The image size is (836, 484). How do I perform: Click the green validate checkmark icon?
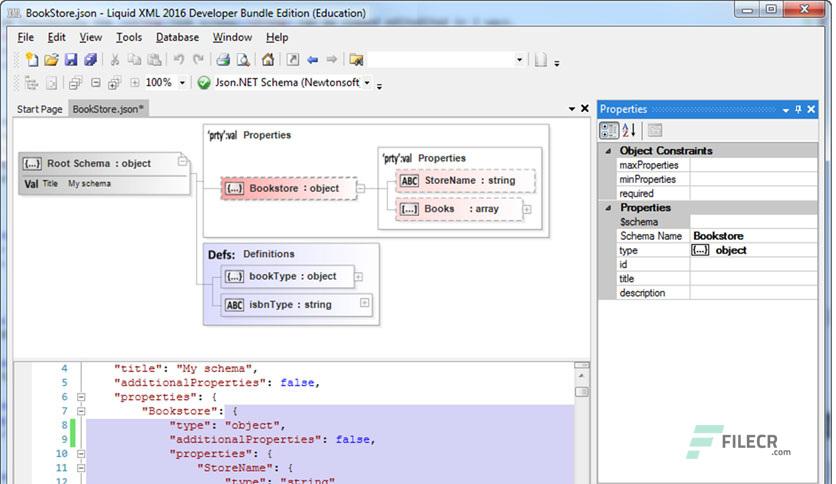click(204, 83)
